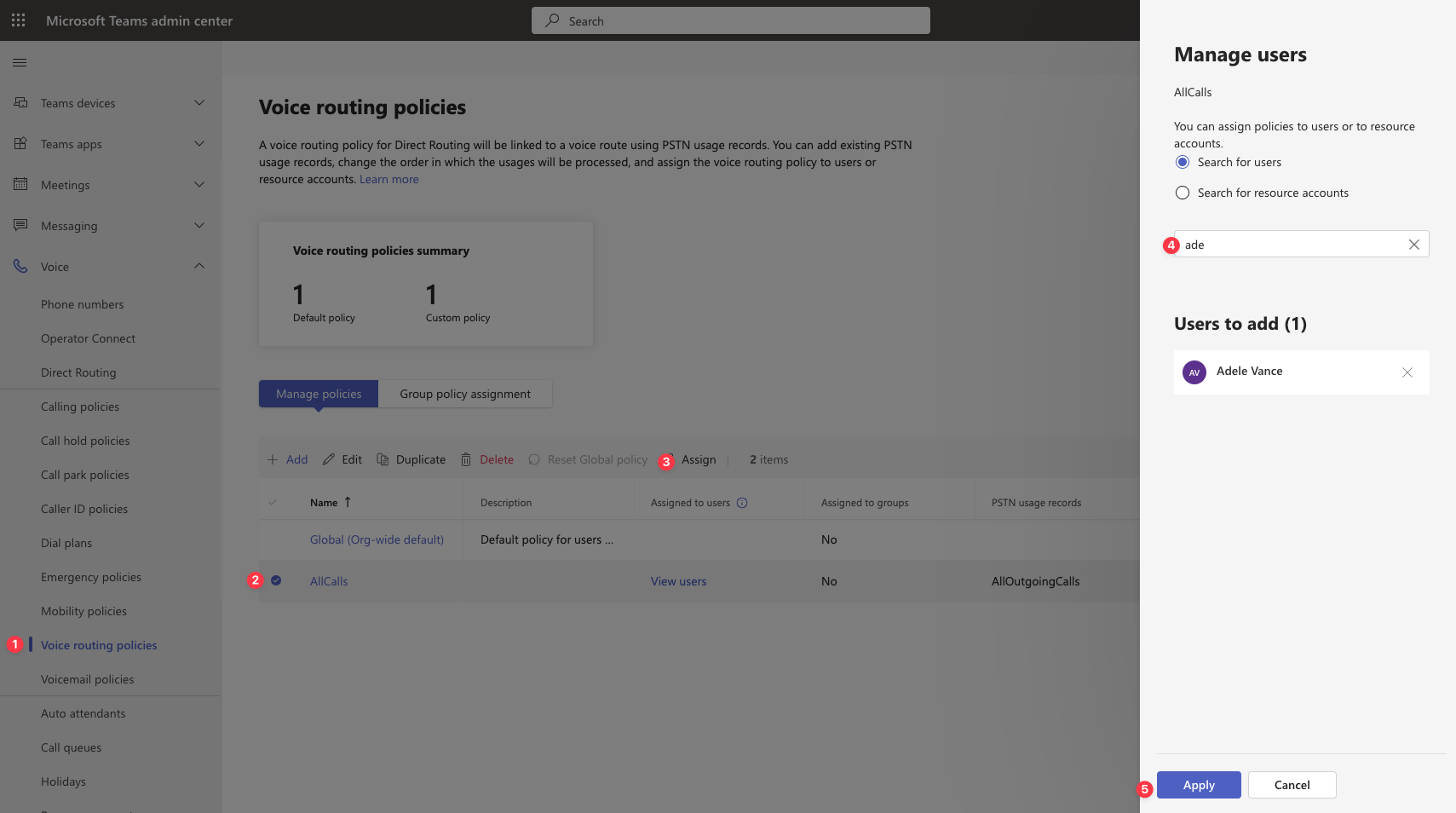
Task: Open Call queues page
Action: pos(71,747)
